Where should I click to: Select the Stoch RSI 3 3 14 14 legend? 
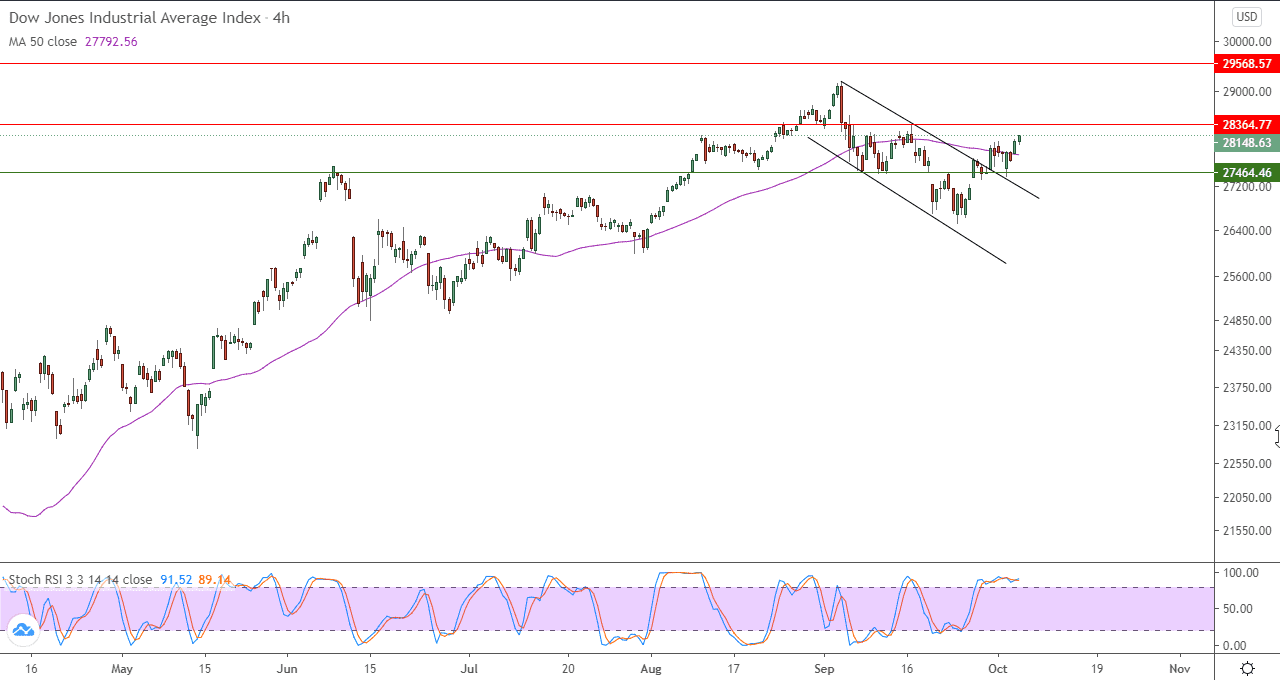[81, 579]
